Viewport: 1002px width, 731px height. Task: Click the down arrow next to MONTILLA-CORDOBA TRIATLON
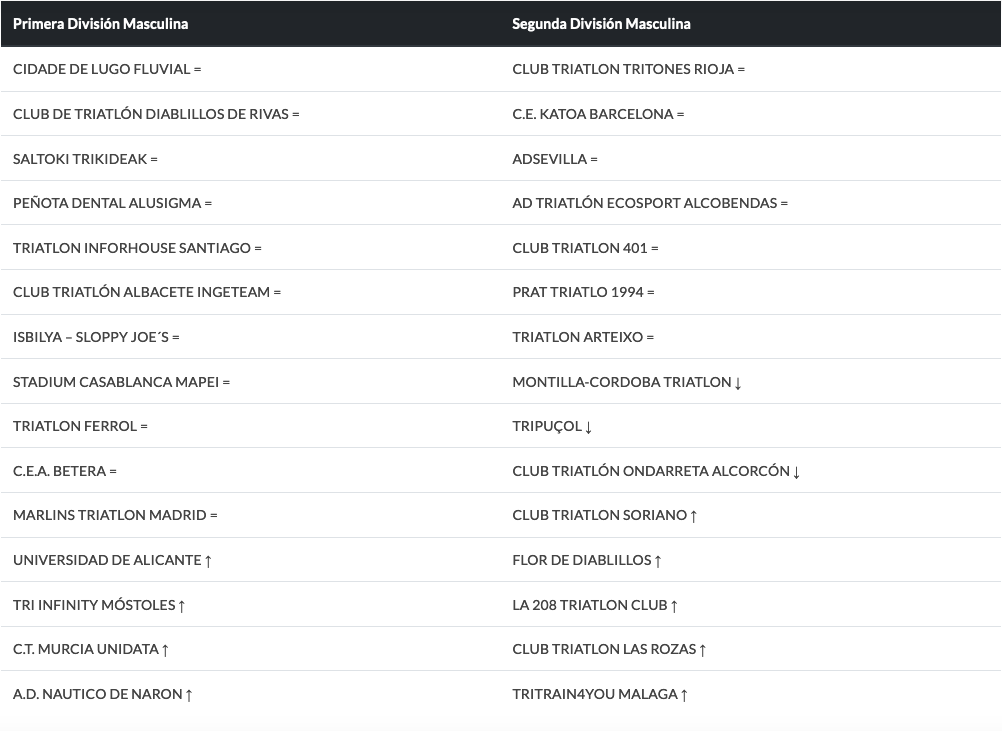coord(738,383)
